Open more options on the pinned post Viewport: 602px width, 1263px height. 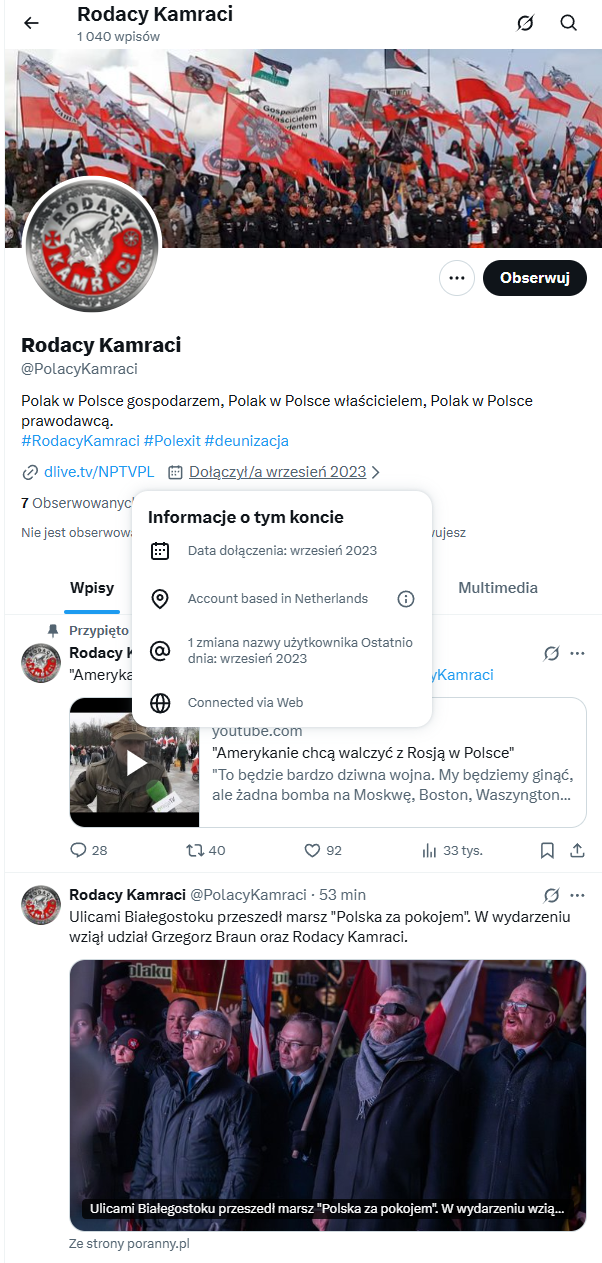tap(577, 653)
